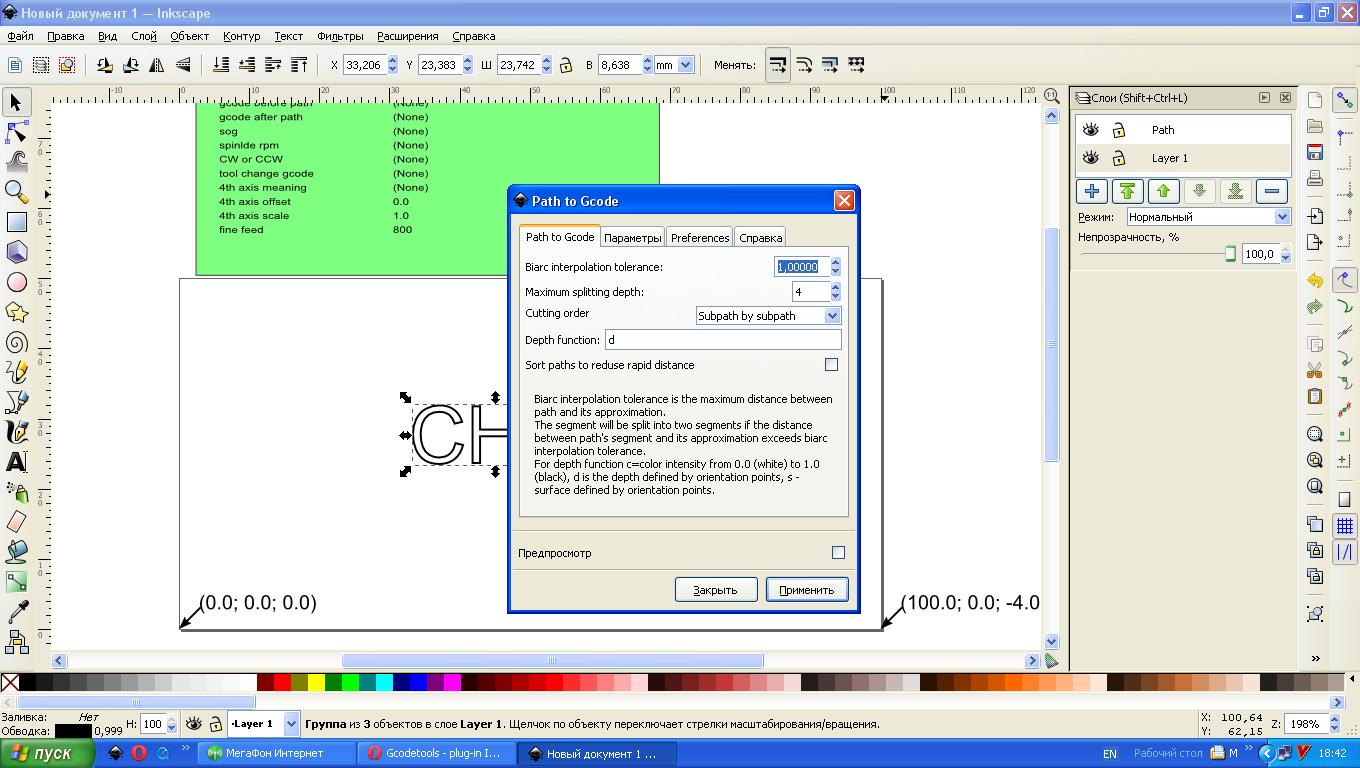The image size is (1360, 768).
Task: Select Path layer row
Action: pyautogui.click(x=1184, y=130)
